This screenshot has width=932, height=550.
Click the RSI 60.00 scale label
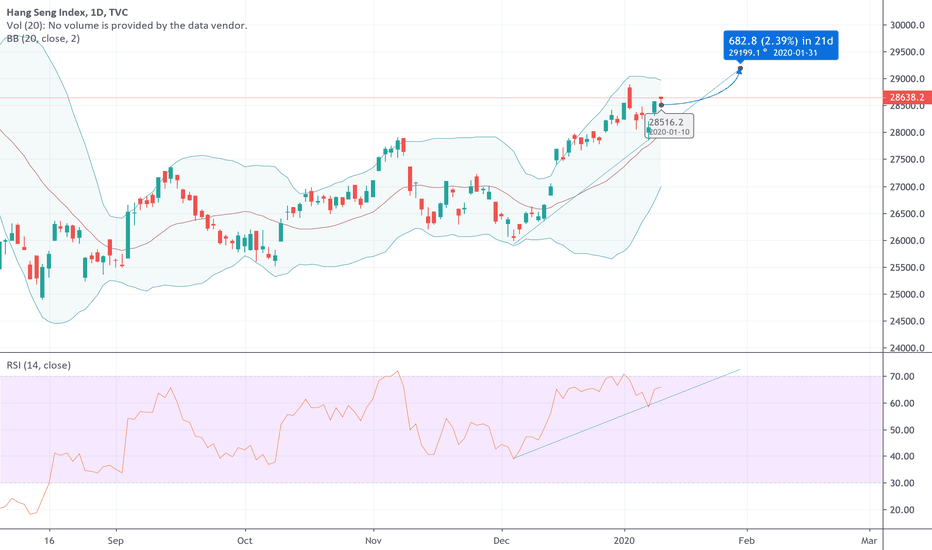(x=902, y=403)
